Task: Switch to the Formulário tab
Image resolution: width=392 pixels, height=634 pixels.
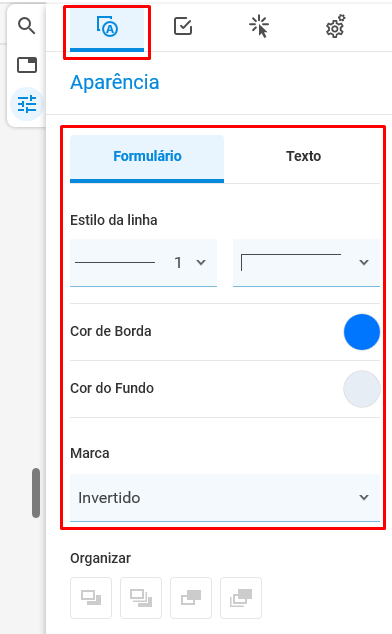Action: tap(147, 158)
